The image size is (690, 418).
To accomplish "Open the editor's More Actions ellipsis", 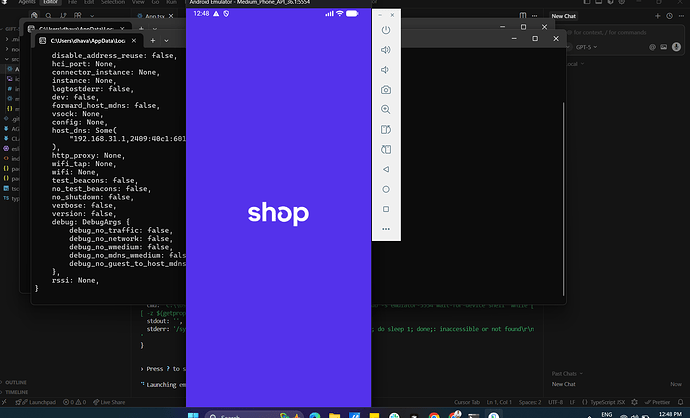I will (x=534, y=15).
